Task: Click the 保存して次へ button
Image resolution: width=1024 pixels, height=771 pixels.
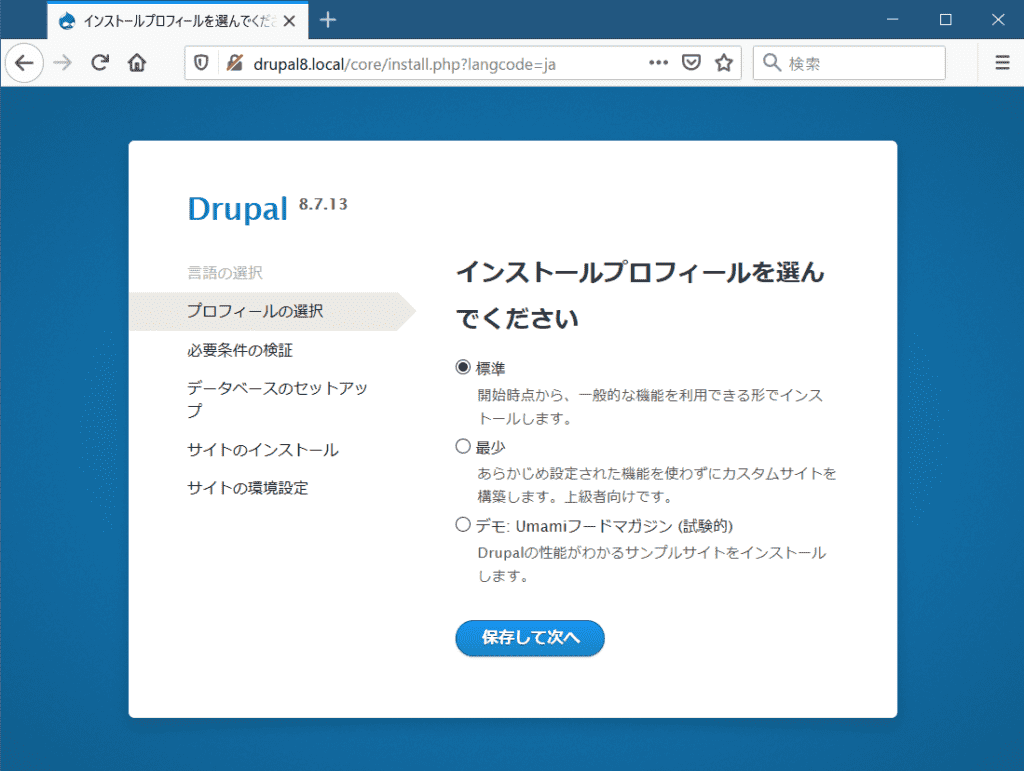Action: point(530,638)
